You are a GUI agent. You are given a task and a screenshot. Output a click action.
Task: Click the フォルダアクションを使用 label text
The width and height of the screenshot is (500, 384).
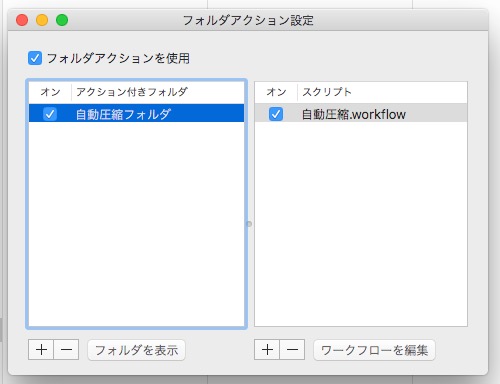coord(118,58)
